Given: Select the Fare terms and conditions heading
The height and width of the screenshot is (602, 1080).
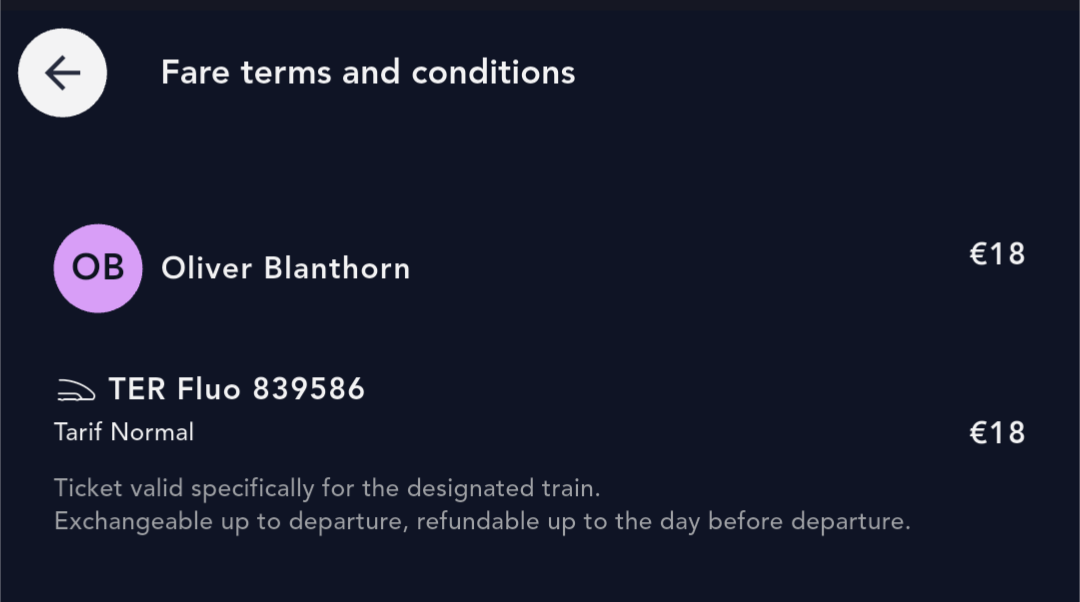Looking at the screenshot, I should pos(367,72).
